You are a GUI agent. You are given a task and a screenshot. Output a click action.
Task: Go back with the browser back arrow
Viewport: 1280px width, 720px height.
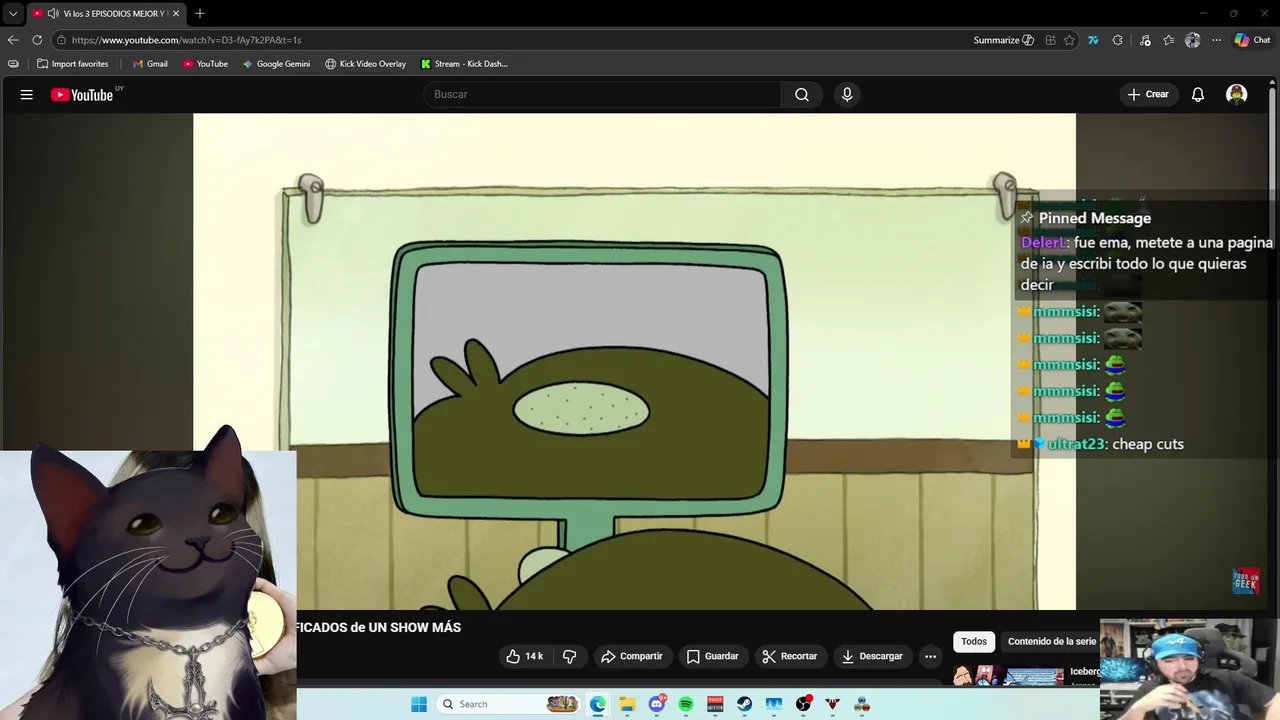(x=13, y=40)
